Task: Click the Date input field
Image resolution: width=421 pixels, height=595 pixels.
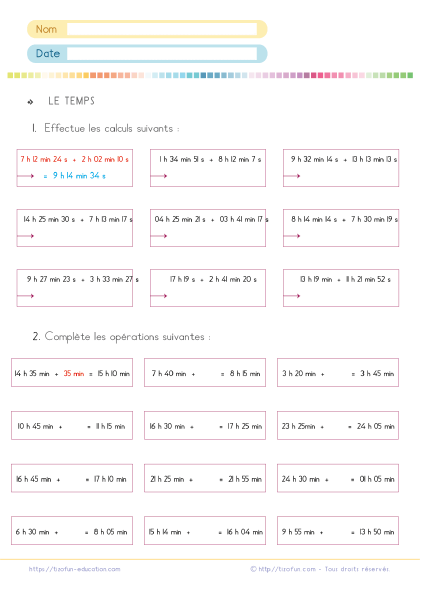Action: [162, 54]
